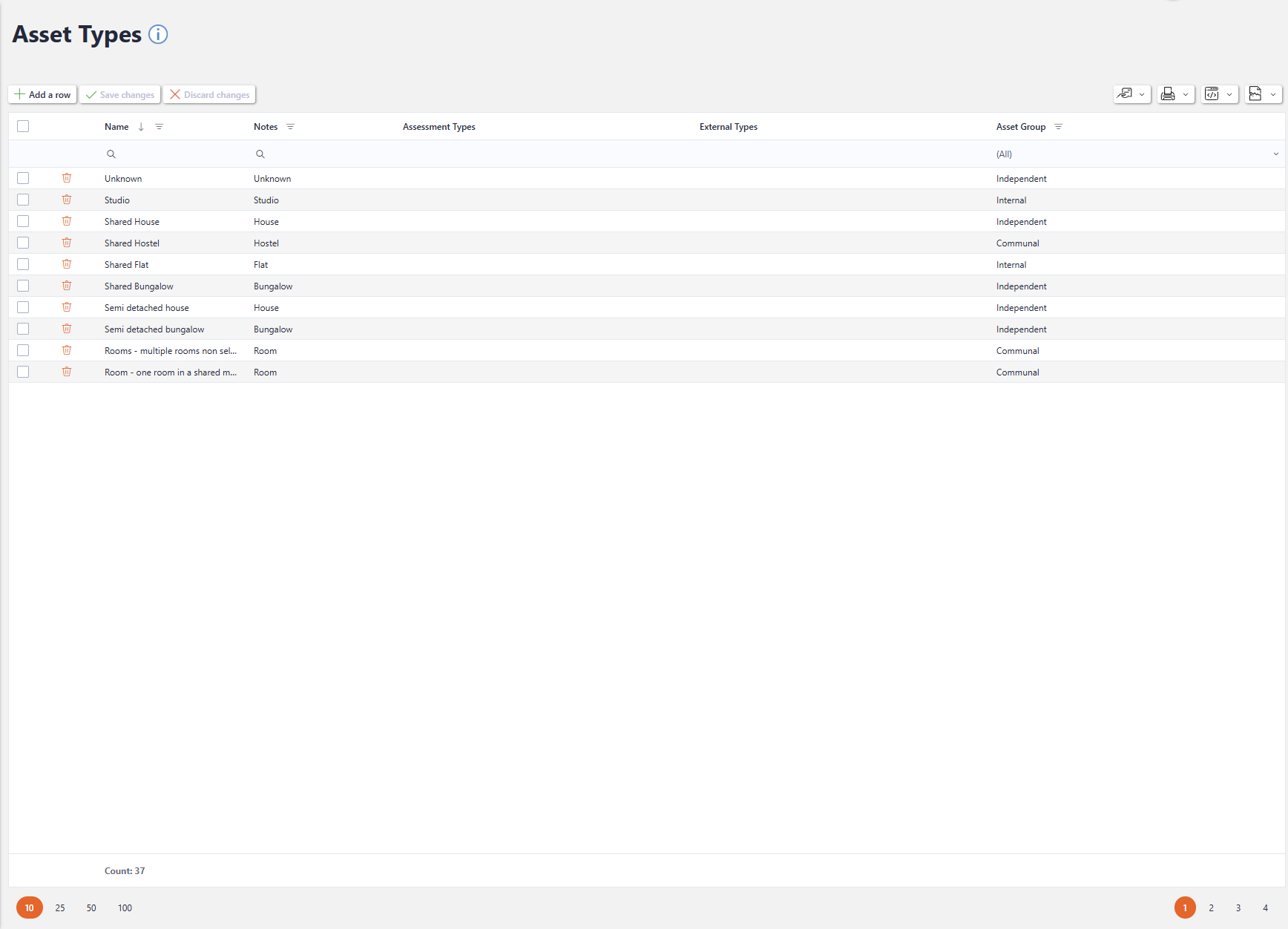Screen dimensions: 1288x929
Task: Jump to page 4 in pagination
Action: coord(1265,907)
